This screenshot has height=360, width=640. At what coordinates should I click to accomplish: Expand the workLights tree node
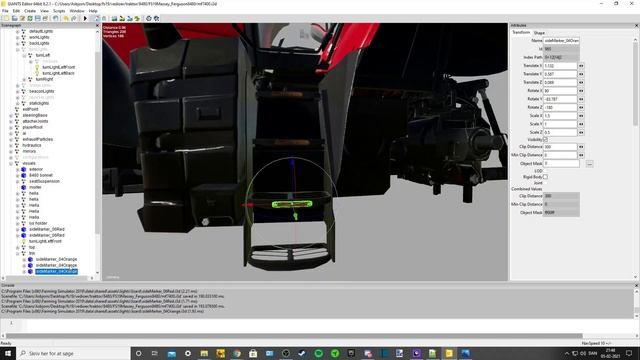tap(18, 38)
